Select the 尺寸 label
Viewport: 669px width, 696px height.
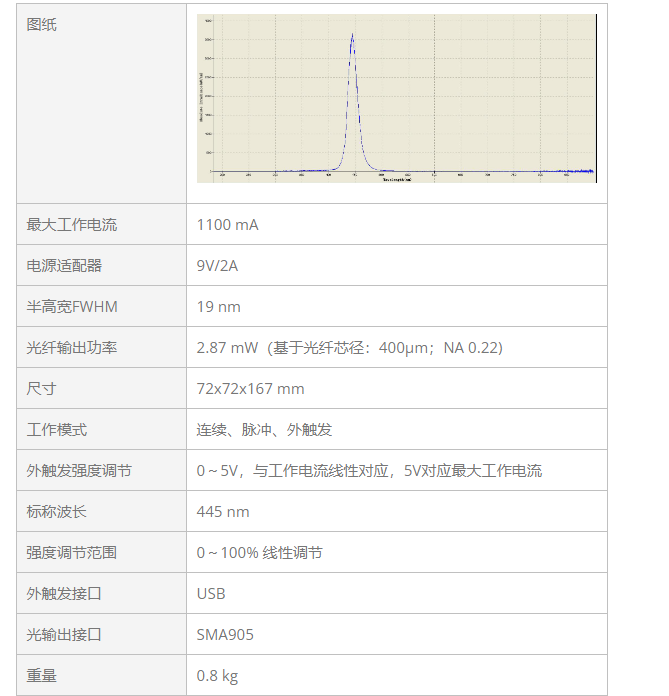pyautogui.click(x=41, y=388)
